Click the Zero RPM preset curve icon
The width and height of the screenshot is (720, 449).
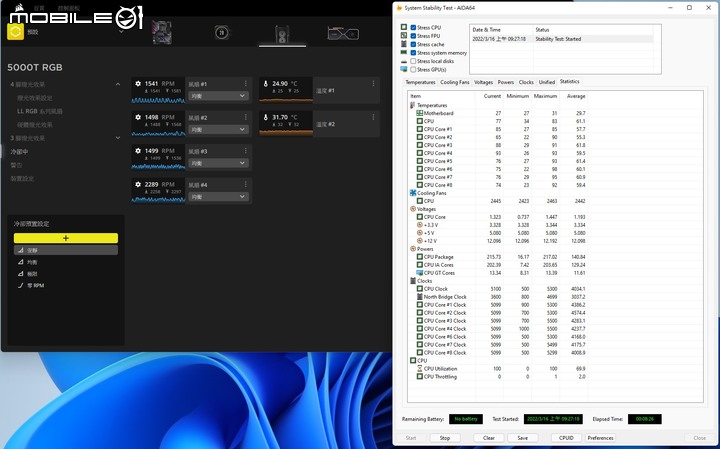pyautogui.click(x=21, y=285)
